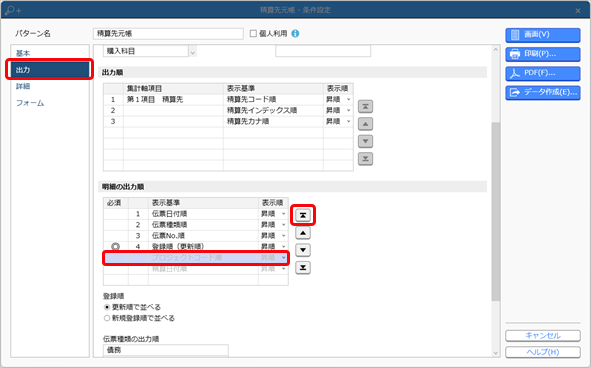591x368 pixels.
Task: Move selected detail row down one
Action: pos(303,250)
